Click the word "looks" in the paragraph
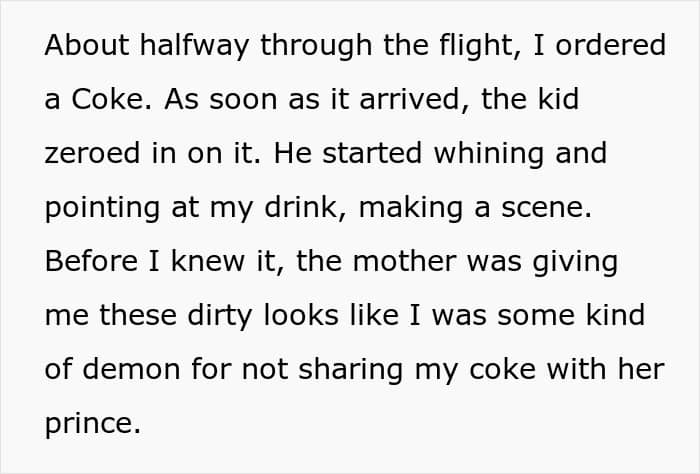The height and width of the screenshot is (474, 700). coord(301,315)
